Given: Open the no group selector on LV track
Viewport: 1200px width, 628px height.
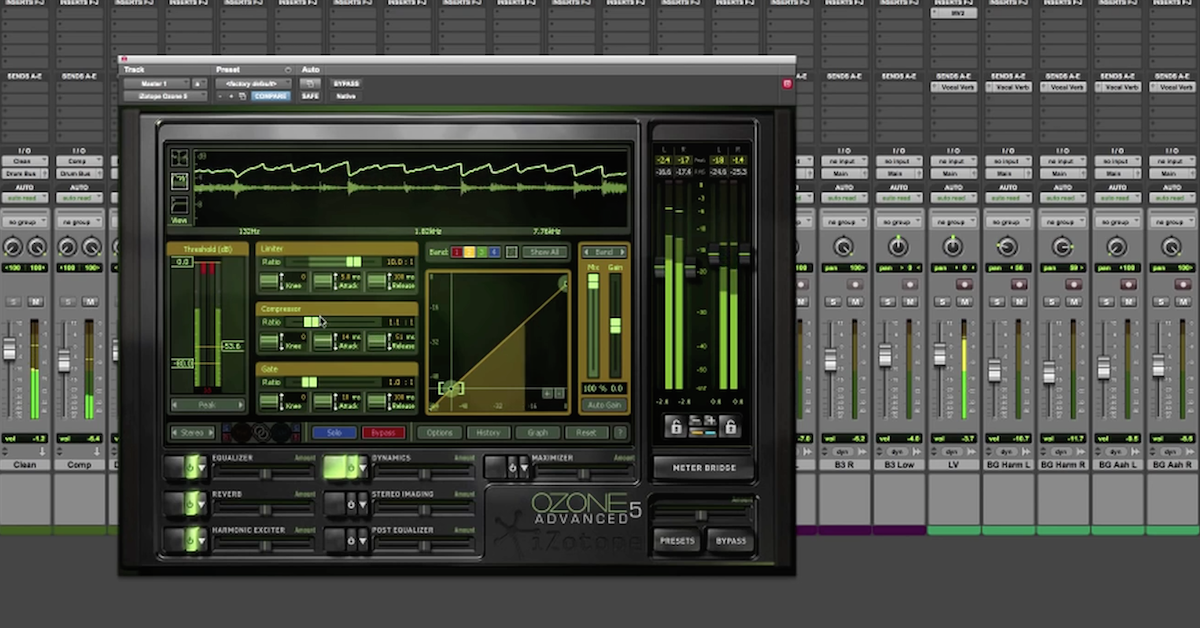Looking at the screenshot, I should 952,222.
